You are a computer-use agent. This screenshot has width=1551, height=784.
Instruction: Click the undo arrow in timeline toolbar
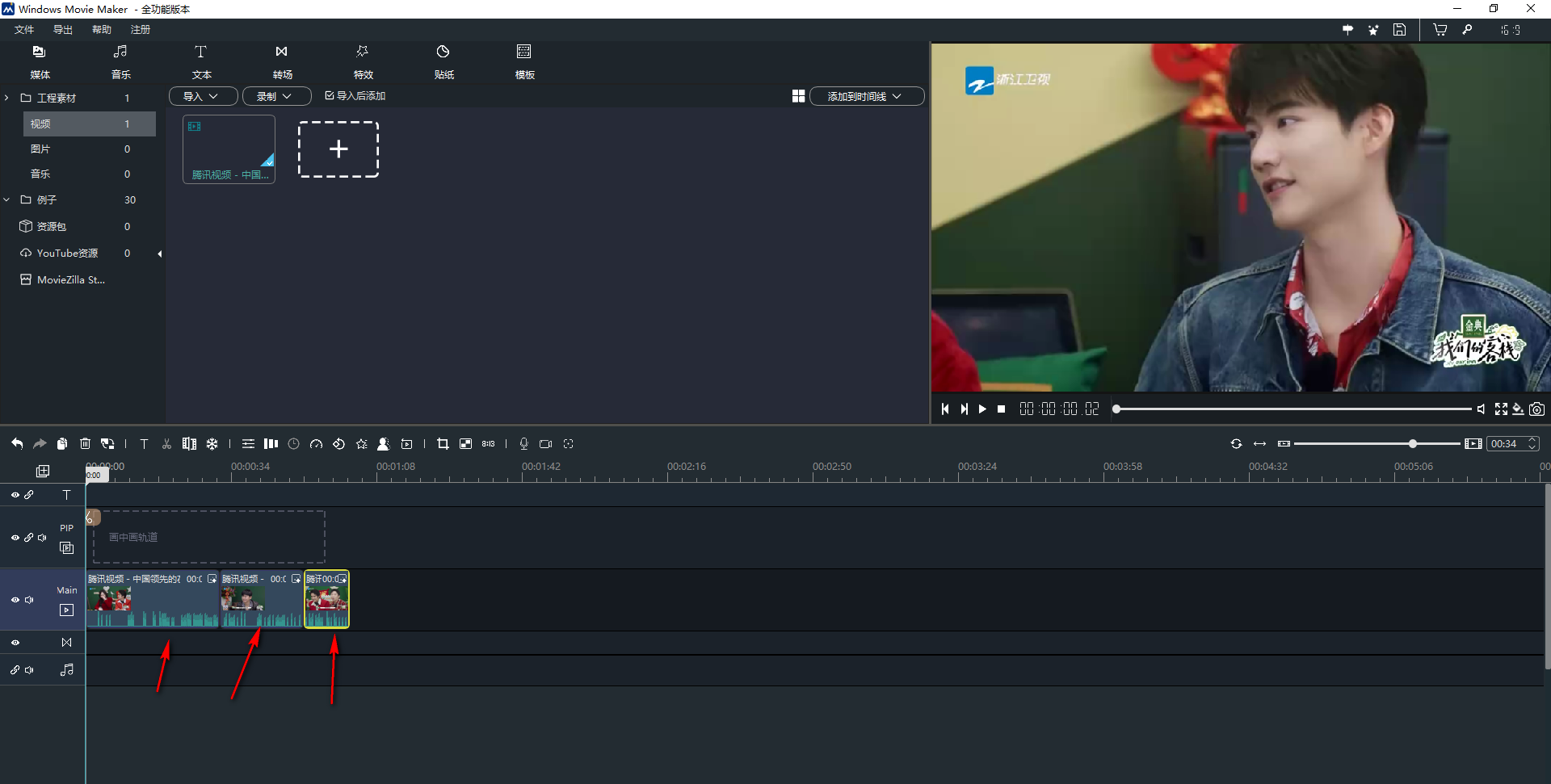[17, 443]
